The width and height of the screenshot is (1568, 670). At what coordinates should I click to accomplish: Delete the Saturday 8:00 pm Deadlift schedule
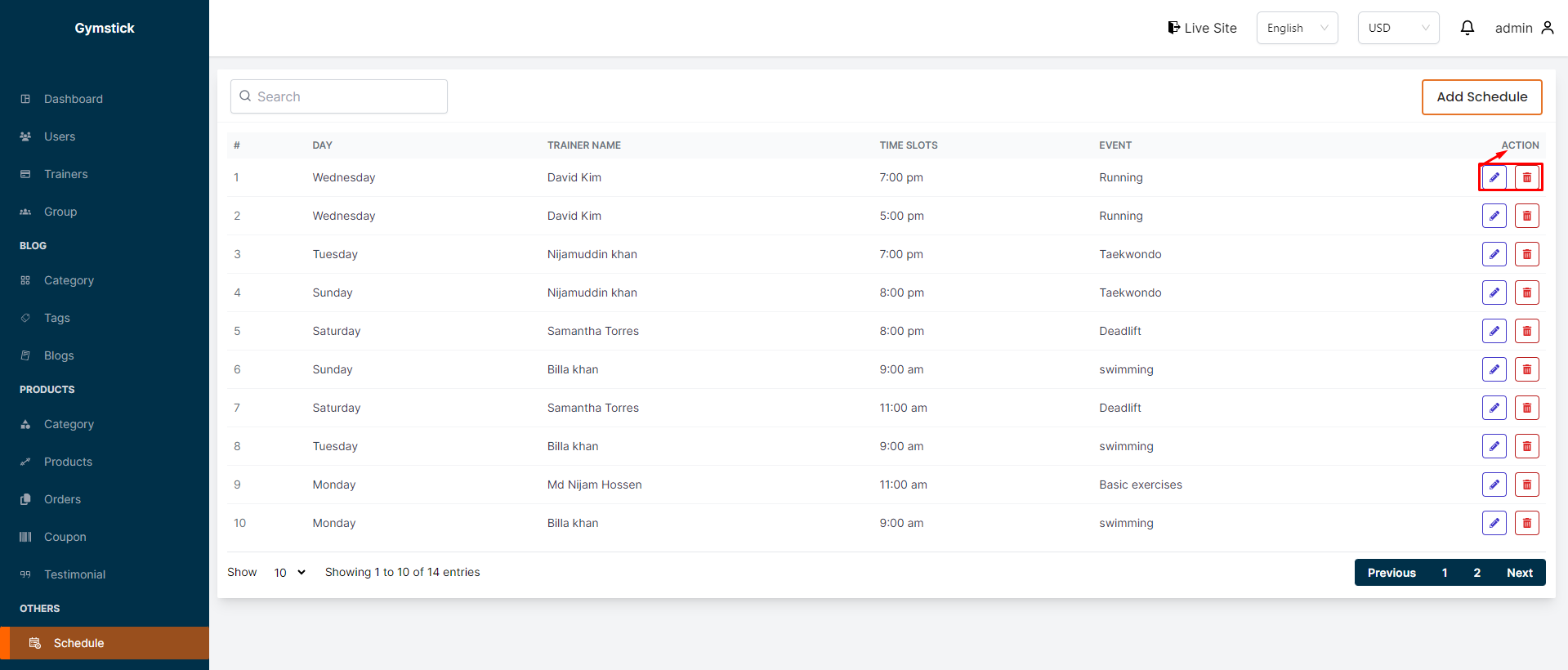tap(1526, 331)
